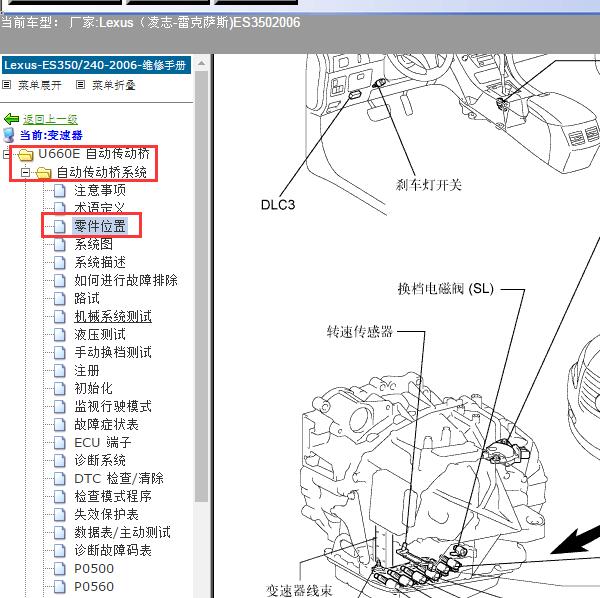Click the page icon beside 液压测试

point(60,334)
